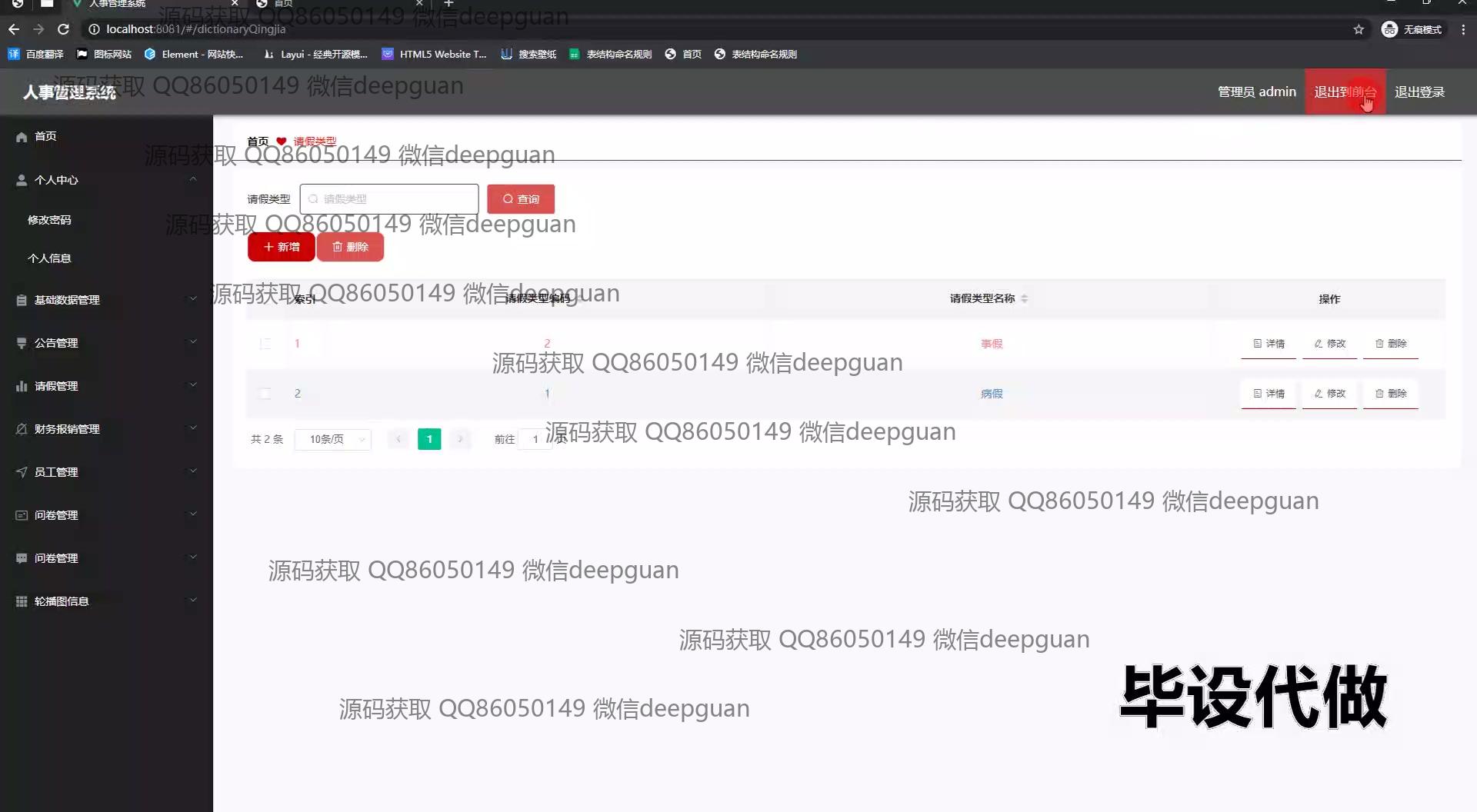The width and height of the screenshot is (1477, 812).
Task: Collapse the 个人中心 sidebar menu
Action: [106, 179]
